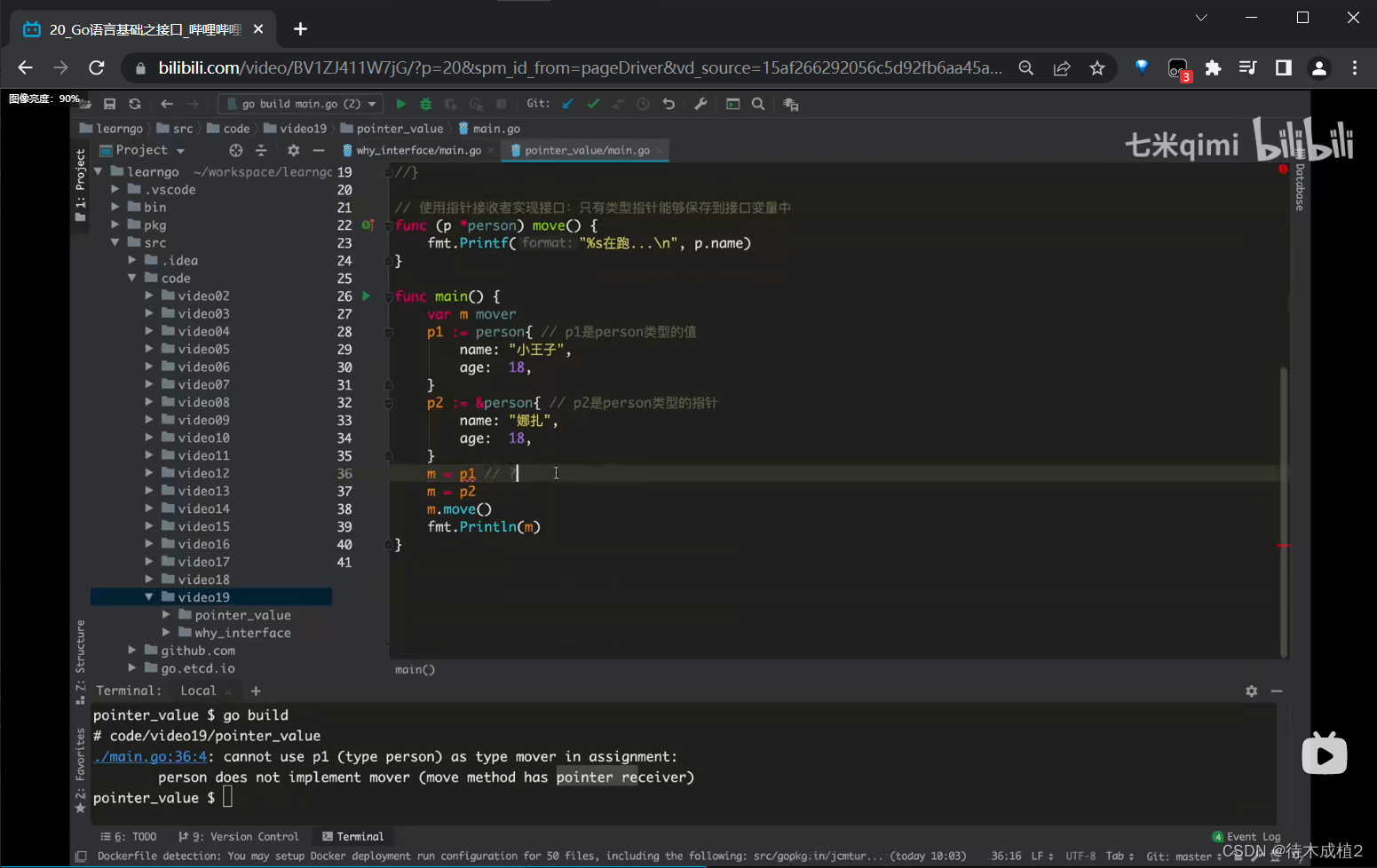Viewport: 1377px width, 868px height.
Task: Click the Search Everywhere magnifier in IDE toolbar
Action: tap(758, 104)
